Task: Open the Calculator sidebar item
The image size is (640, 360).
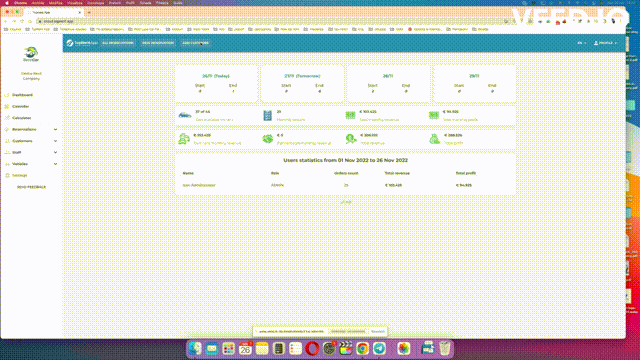Action: click(x=21, y=118)
